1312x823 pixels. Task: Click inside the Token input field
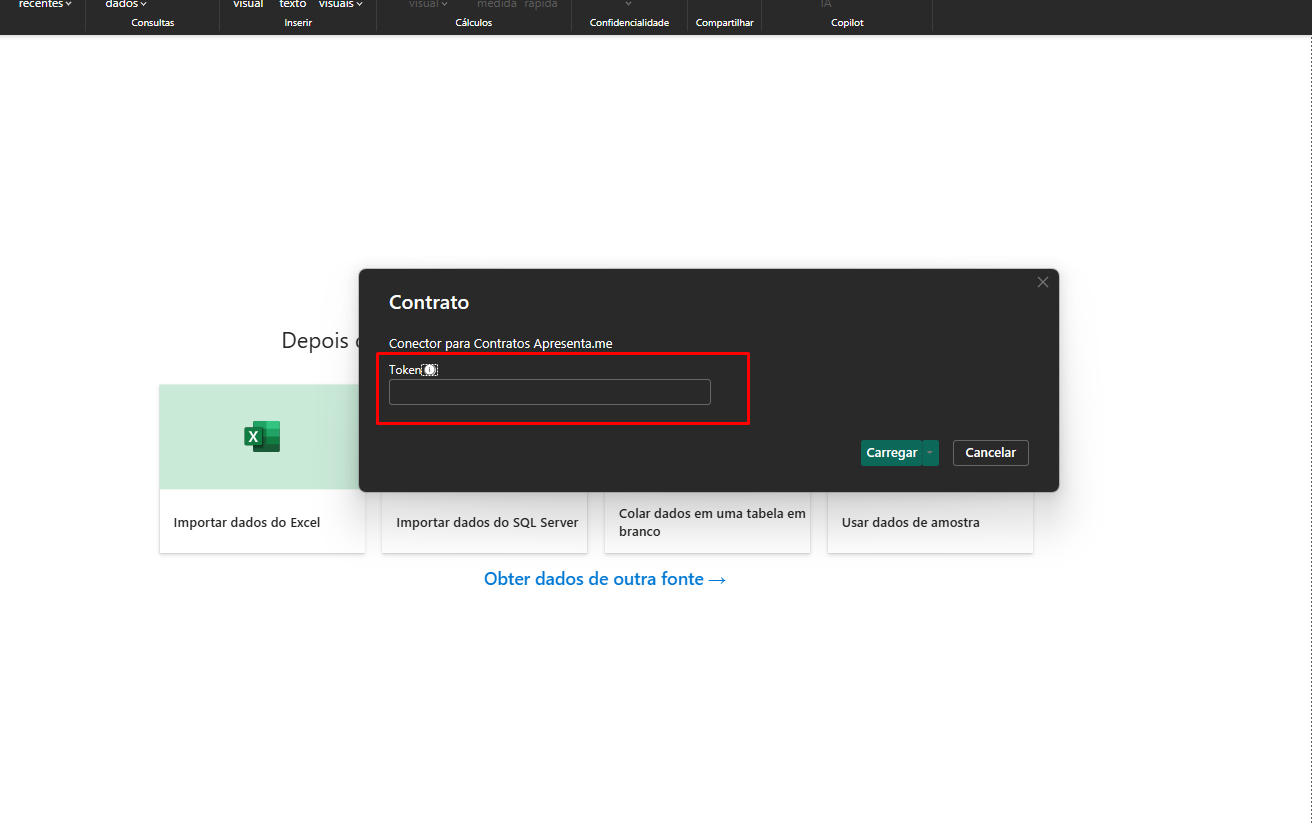(549, 392)
